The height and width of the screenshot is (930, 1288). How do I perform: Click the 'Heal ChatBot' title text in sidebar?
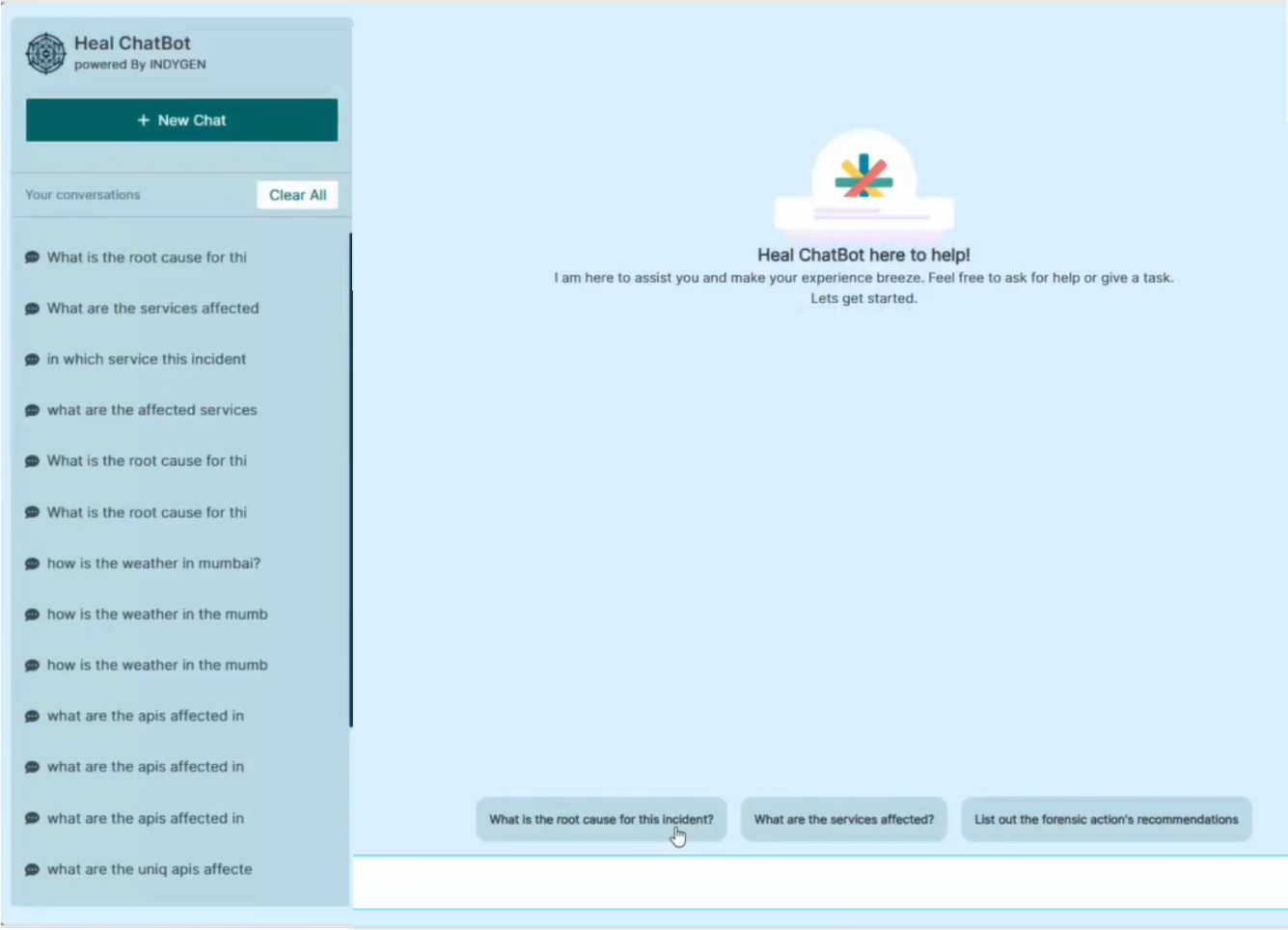(x=132, y=43)
